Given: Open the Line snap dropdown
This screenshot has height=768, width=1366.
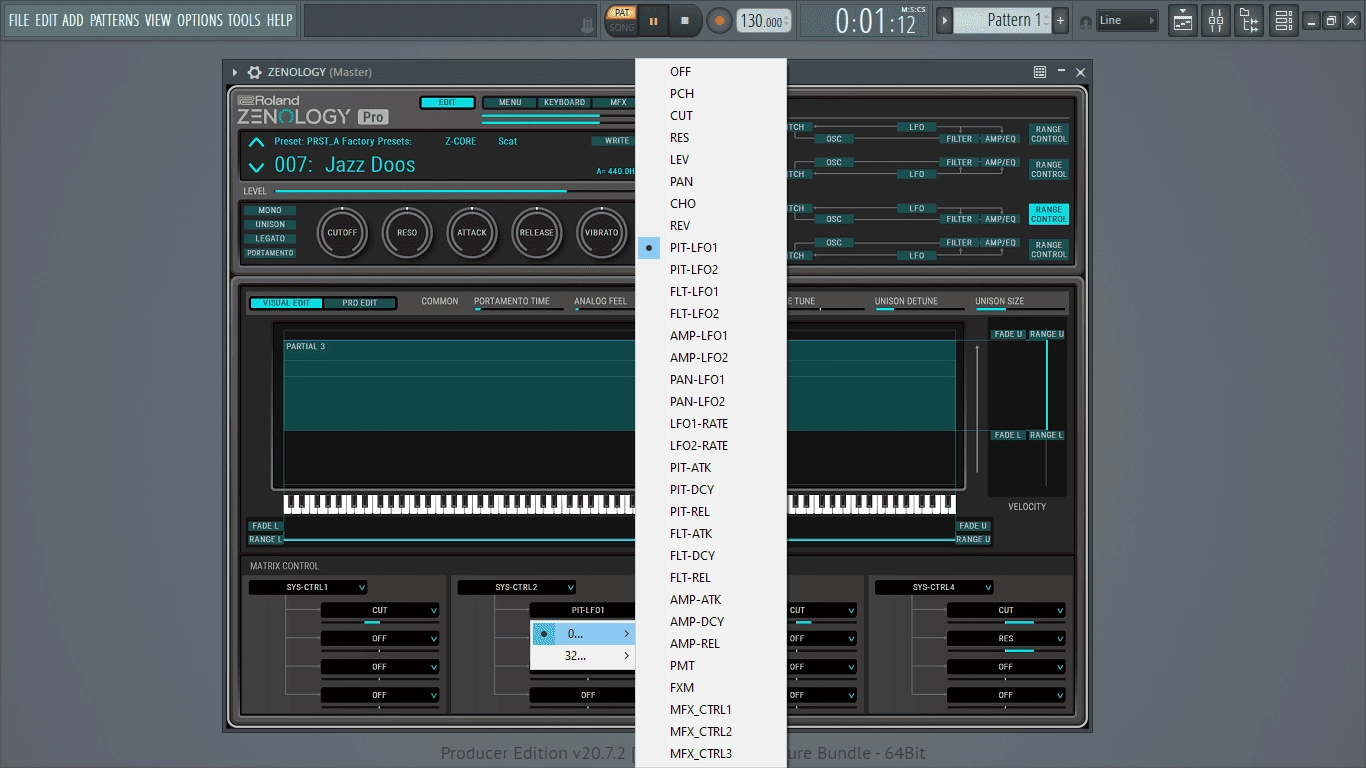Looking at the screenshot, I should pyautogui.click(x=1127, y=20).
